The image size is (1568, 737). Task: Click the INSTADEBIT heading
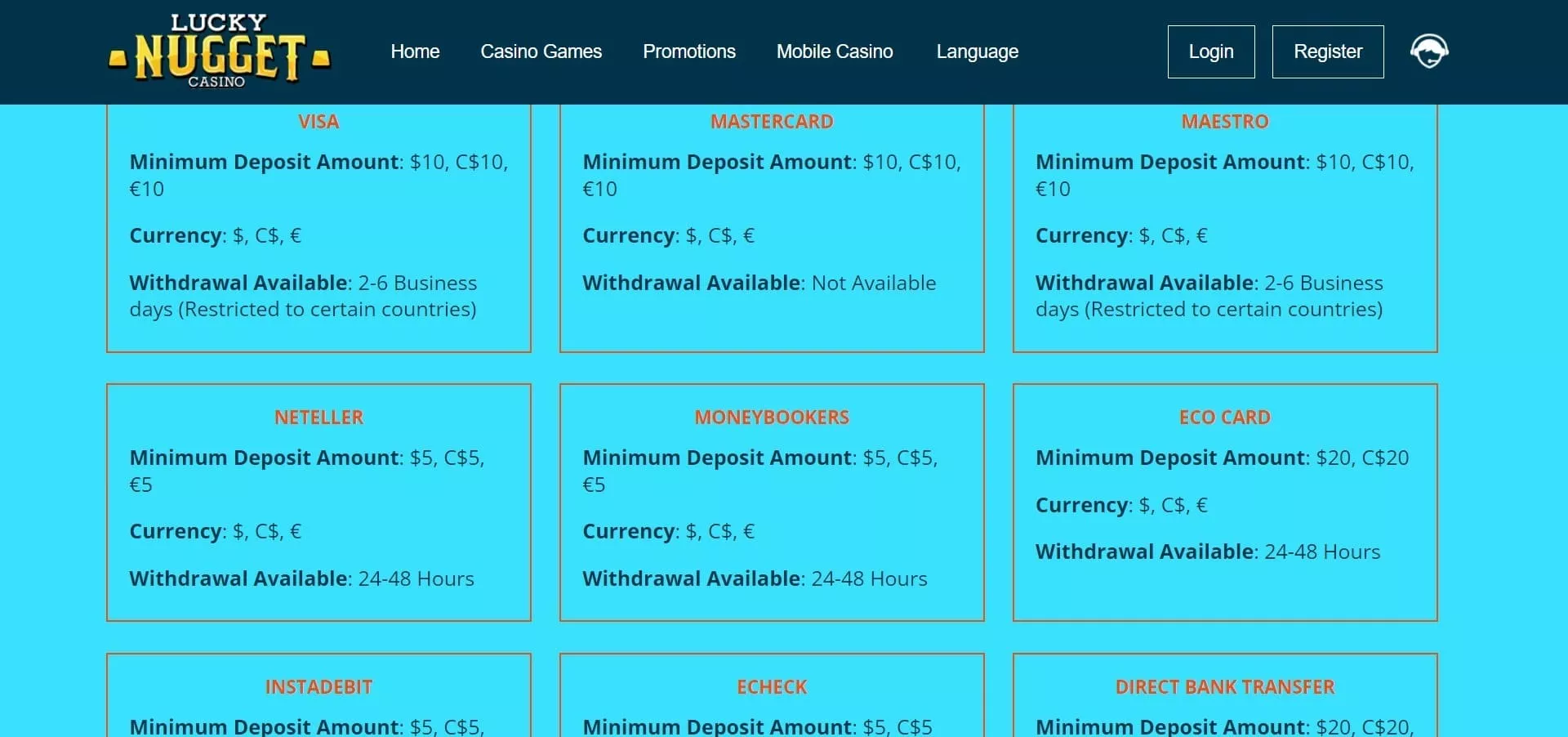click(x=318, y=687)
